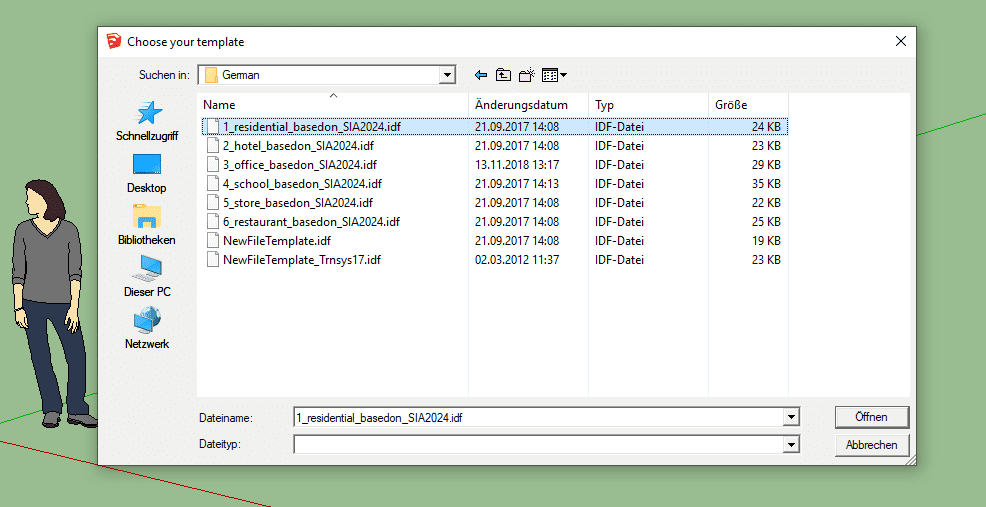Select 3_office_basedon_SIA2024.idf file
Viewport: 986px width, 507px height.
click(x=299, y=165)
